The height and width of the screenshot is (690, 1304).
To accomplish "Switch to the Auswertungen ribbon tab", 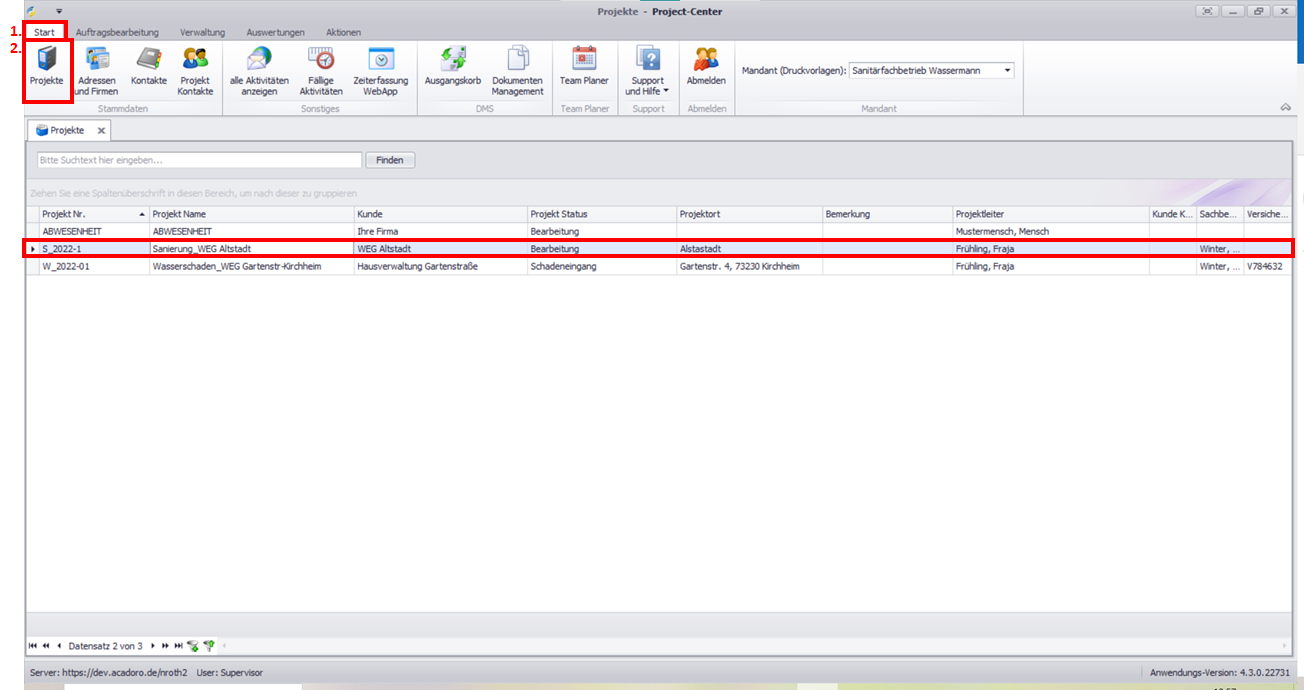I will 275,32.
